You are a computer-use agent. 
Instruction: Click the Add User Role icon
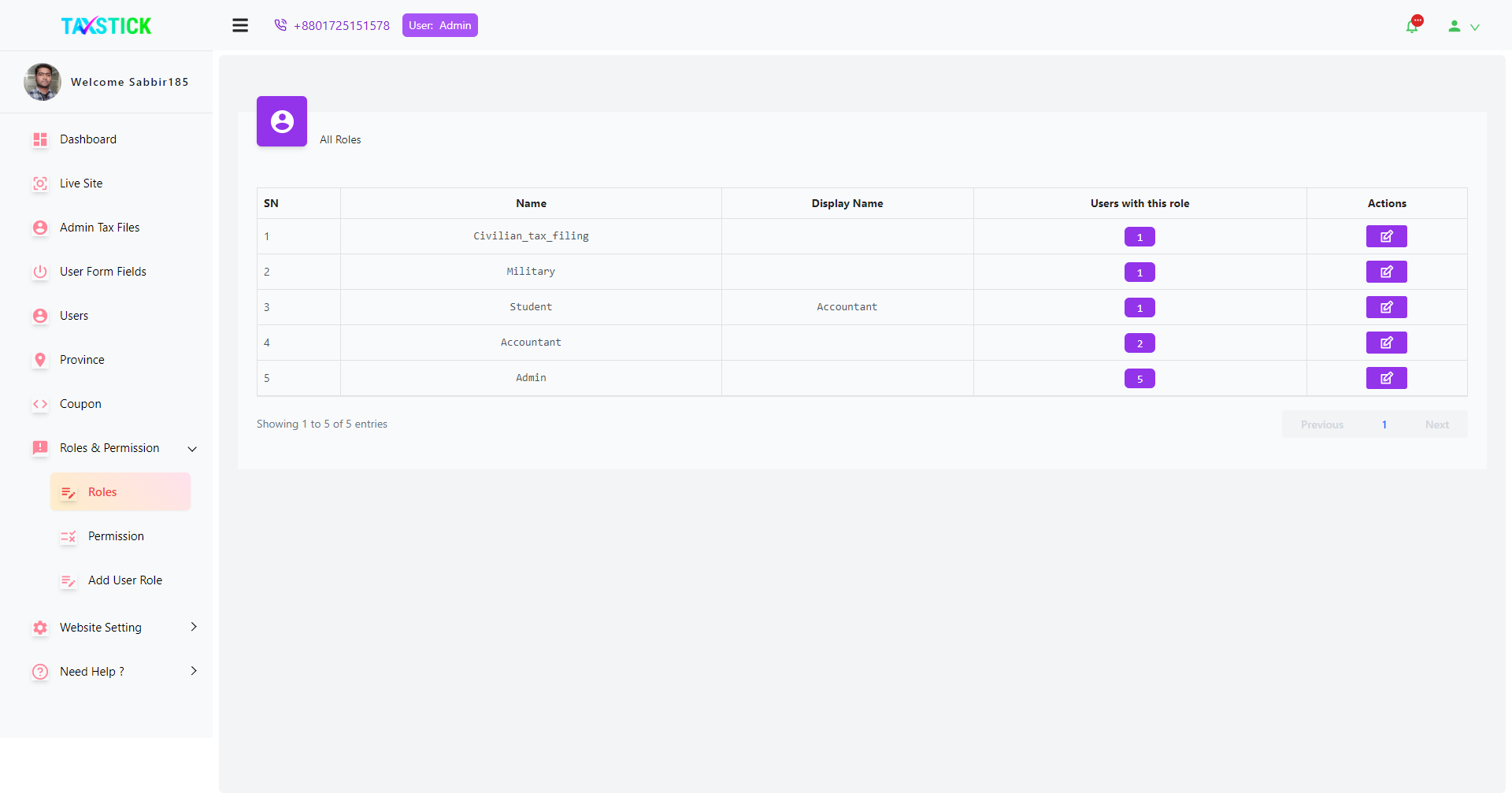pos(69,581)
